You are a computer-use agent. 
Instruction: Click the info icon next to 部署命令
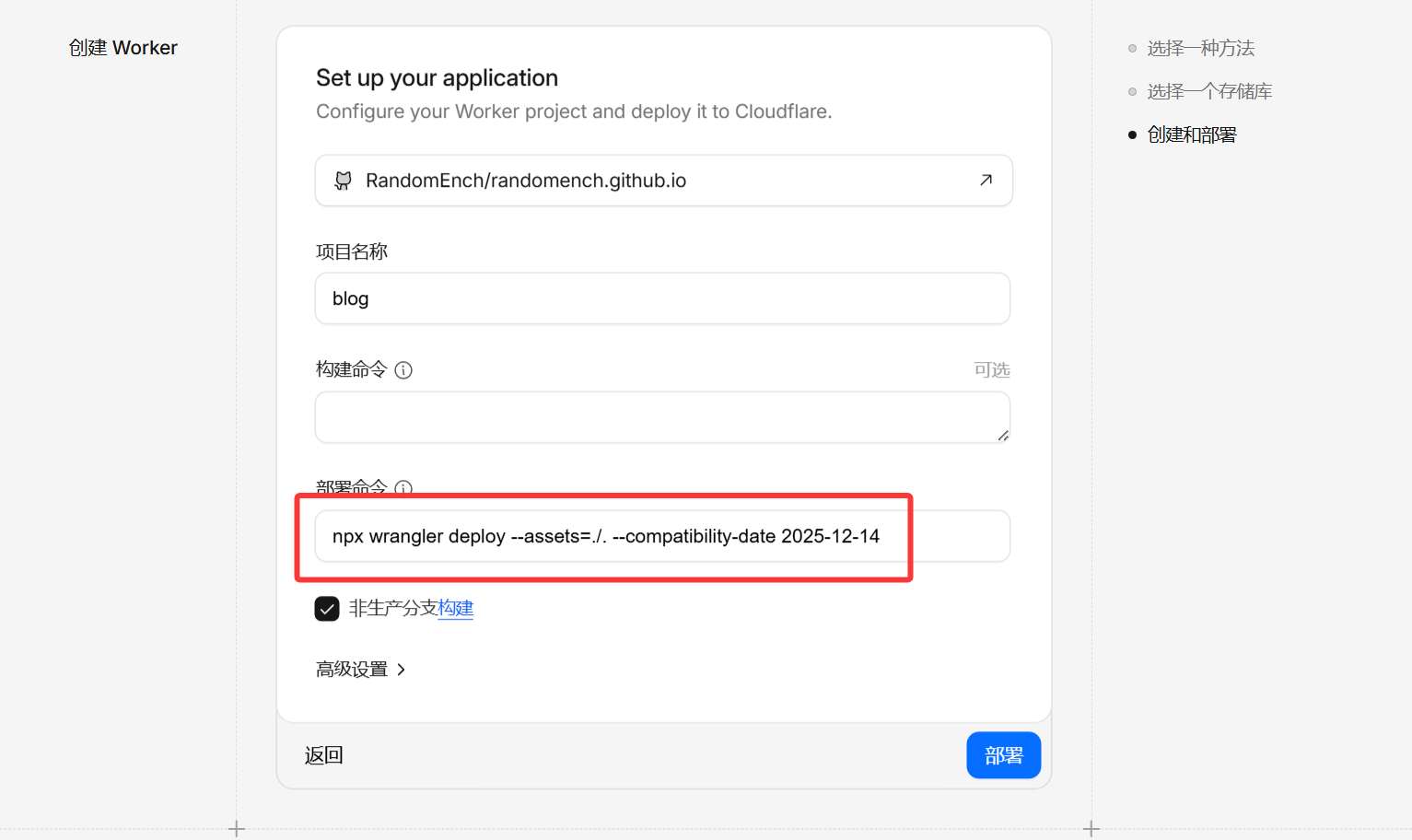(x=403, y=487)
